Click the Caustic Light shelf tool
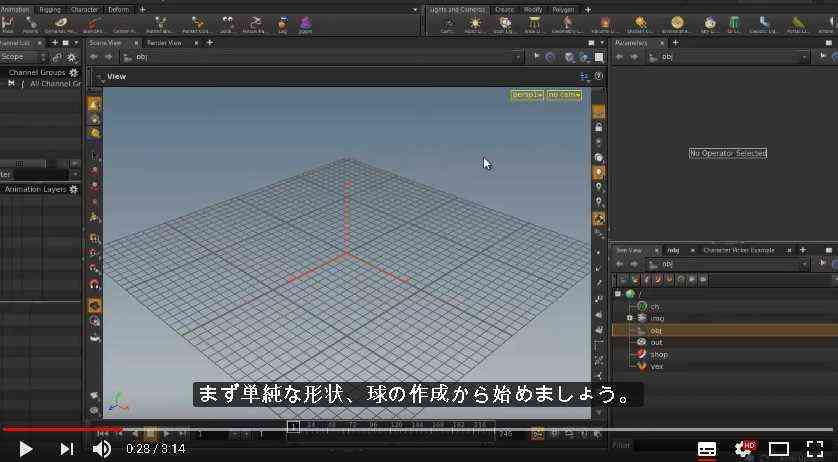 pos(766,25)
